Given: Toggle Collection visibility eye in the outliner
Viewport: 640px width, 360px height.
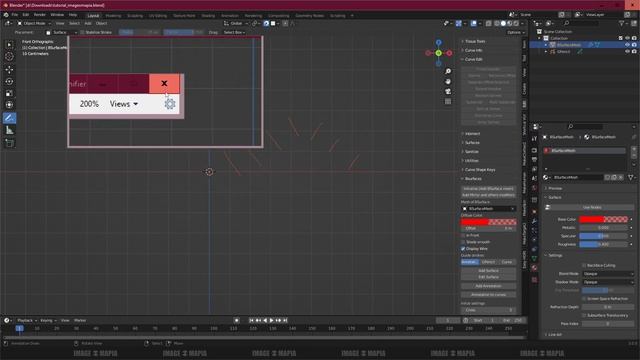Looking at the screenshot, I should pos(627,38).
